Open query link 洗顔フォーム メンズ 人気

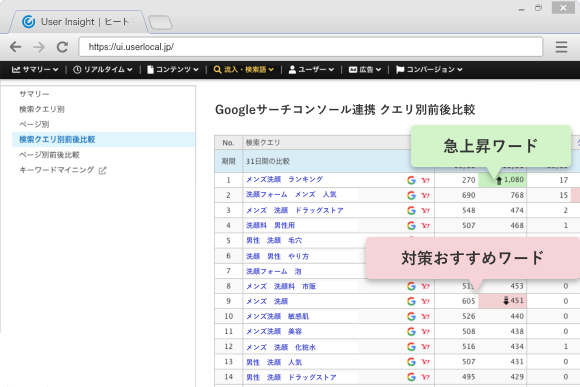click(x=291, y=195)
